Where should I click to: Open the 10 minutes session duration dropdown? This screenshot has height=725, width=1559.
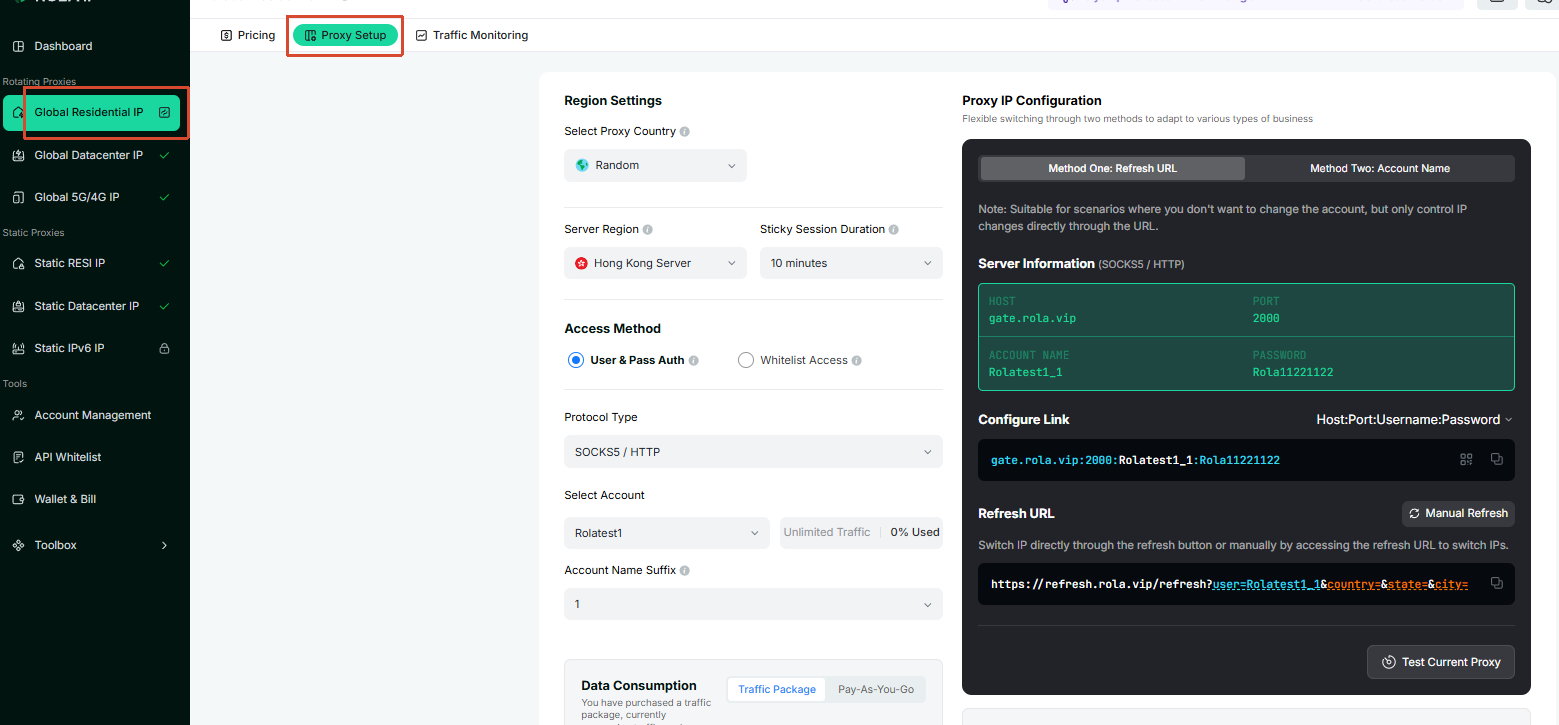click(851, 263)
